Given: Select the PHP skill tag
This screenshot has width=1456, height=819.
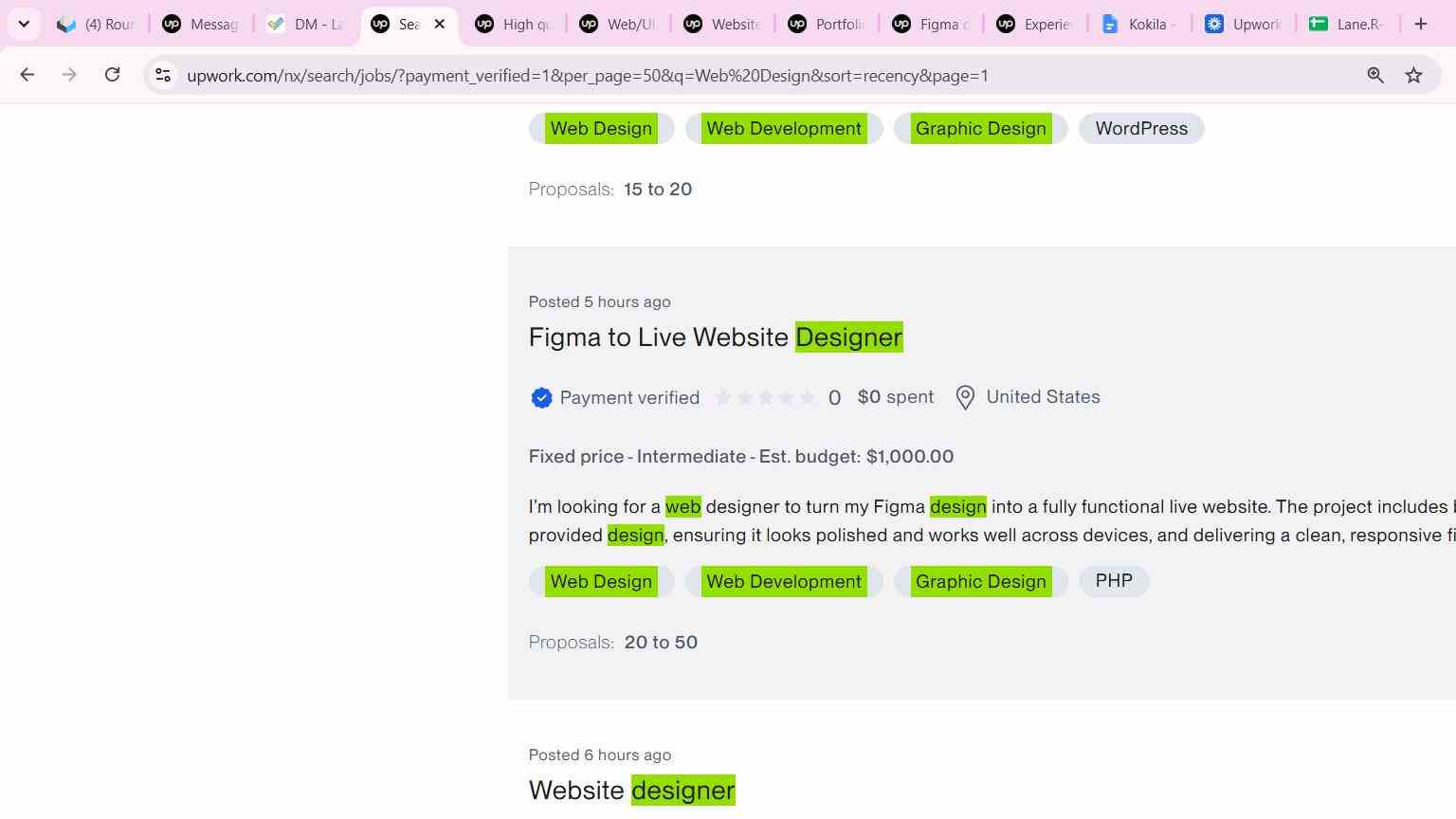Looking at the screenshot, I should tap(1114, 581).
